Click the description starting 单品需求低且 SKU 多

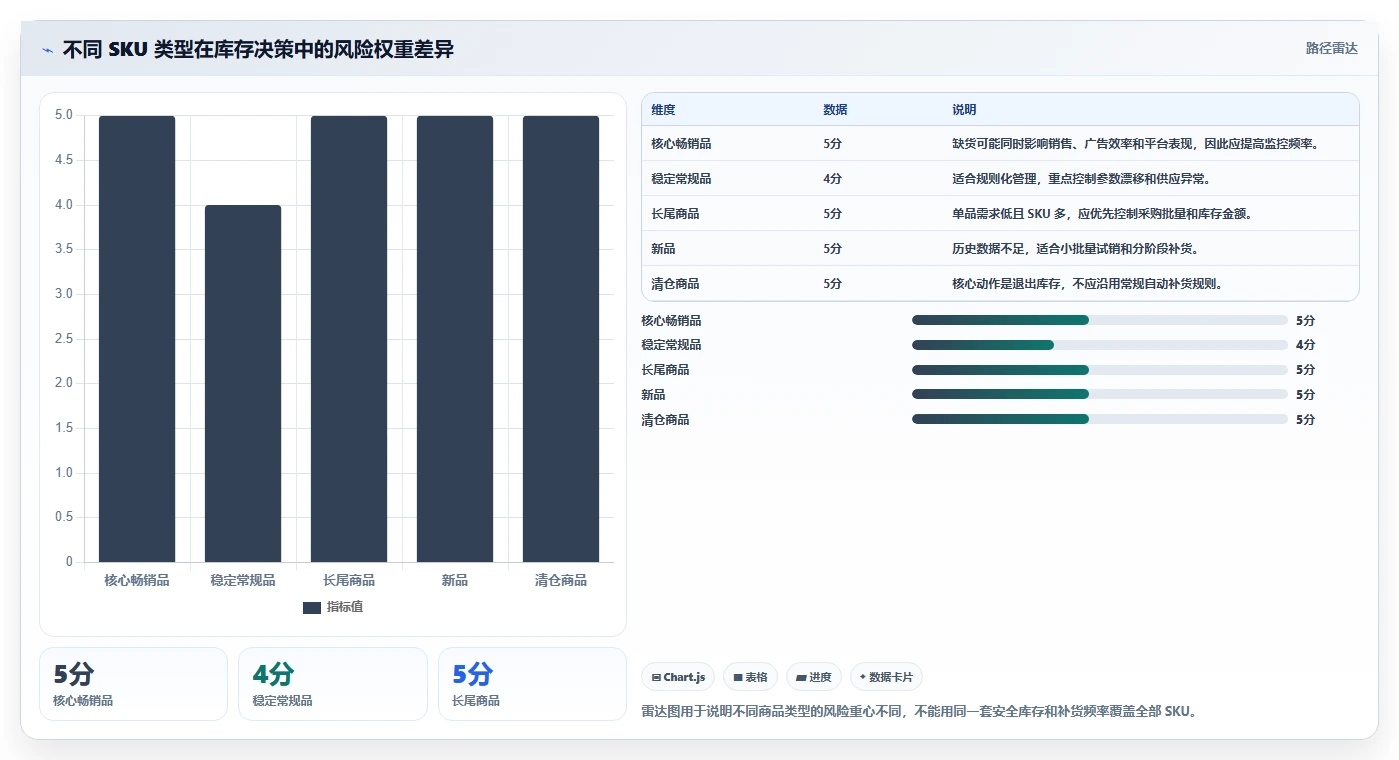[x=1102, y=214]
